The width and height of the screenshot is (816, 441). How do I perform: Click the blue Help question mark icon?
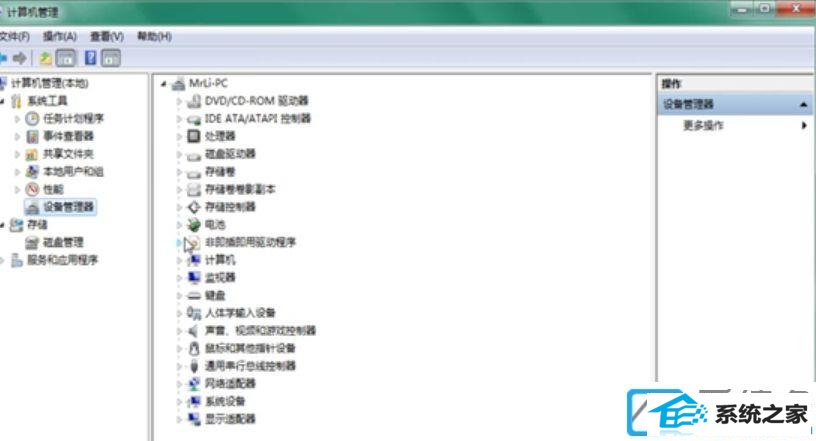[91, 58]
